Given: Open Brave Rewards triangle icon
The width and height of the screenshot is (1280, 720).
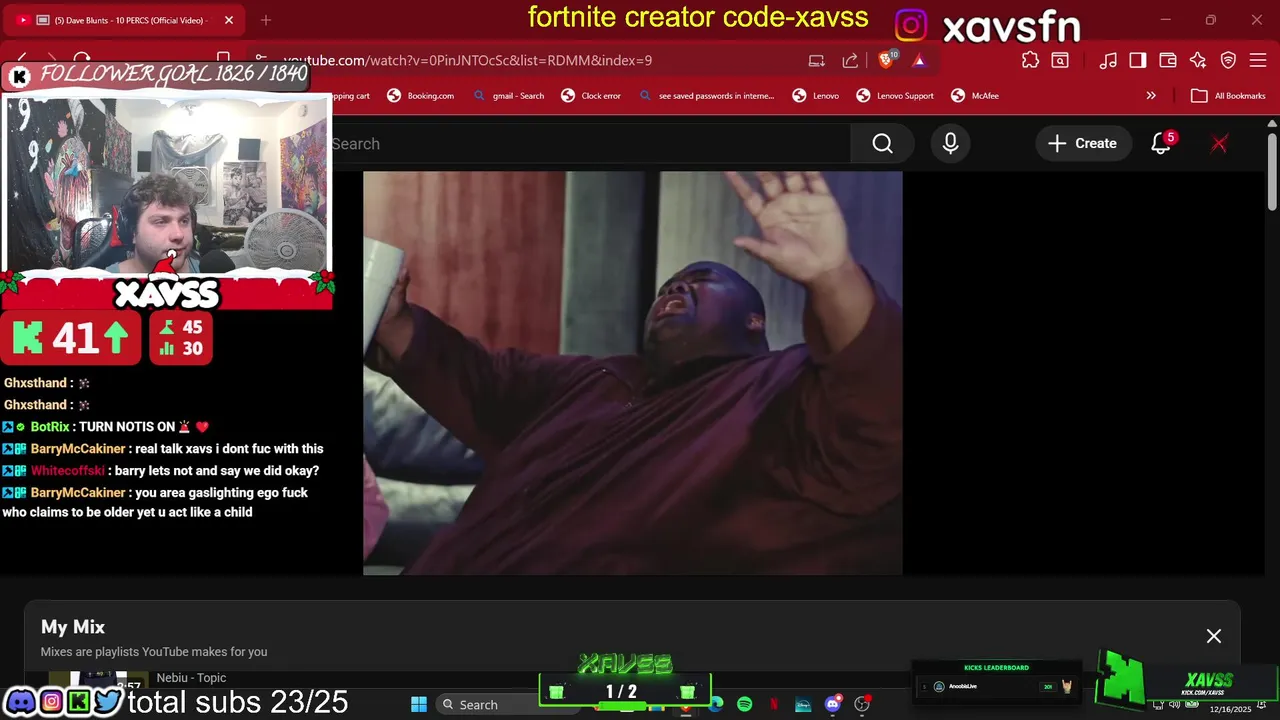Looking at the screenshot, I should point(919,61).
